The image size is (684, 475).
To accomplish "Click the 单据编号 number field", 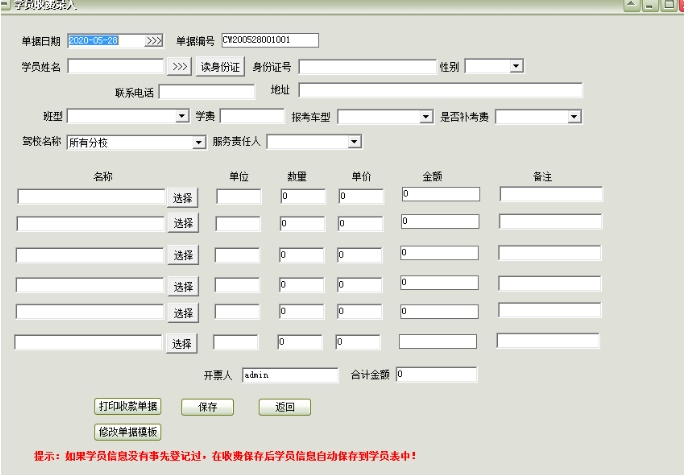I will (270, 40).
